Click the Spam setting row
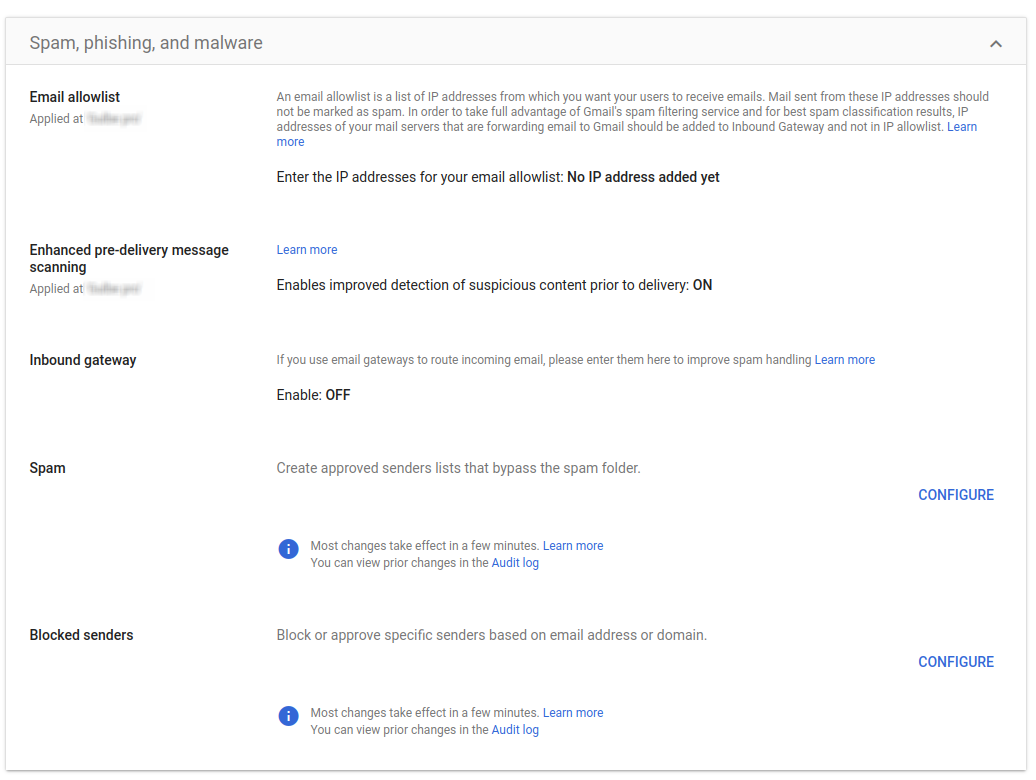The image size is (1036, 780). [47, 468]
